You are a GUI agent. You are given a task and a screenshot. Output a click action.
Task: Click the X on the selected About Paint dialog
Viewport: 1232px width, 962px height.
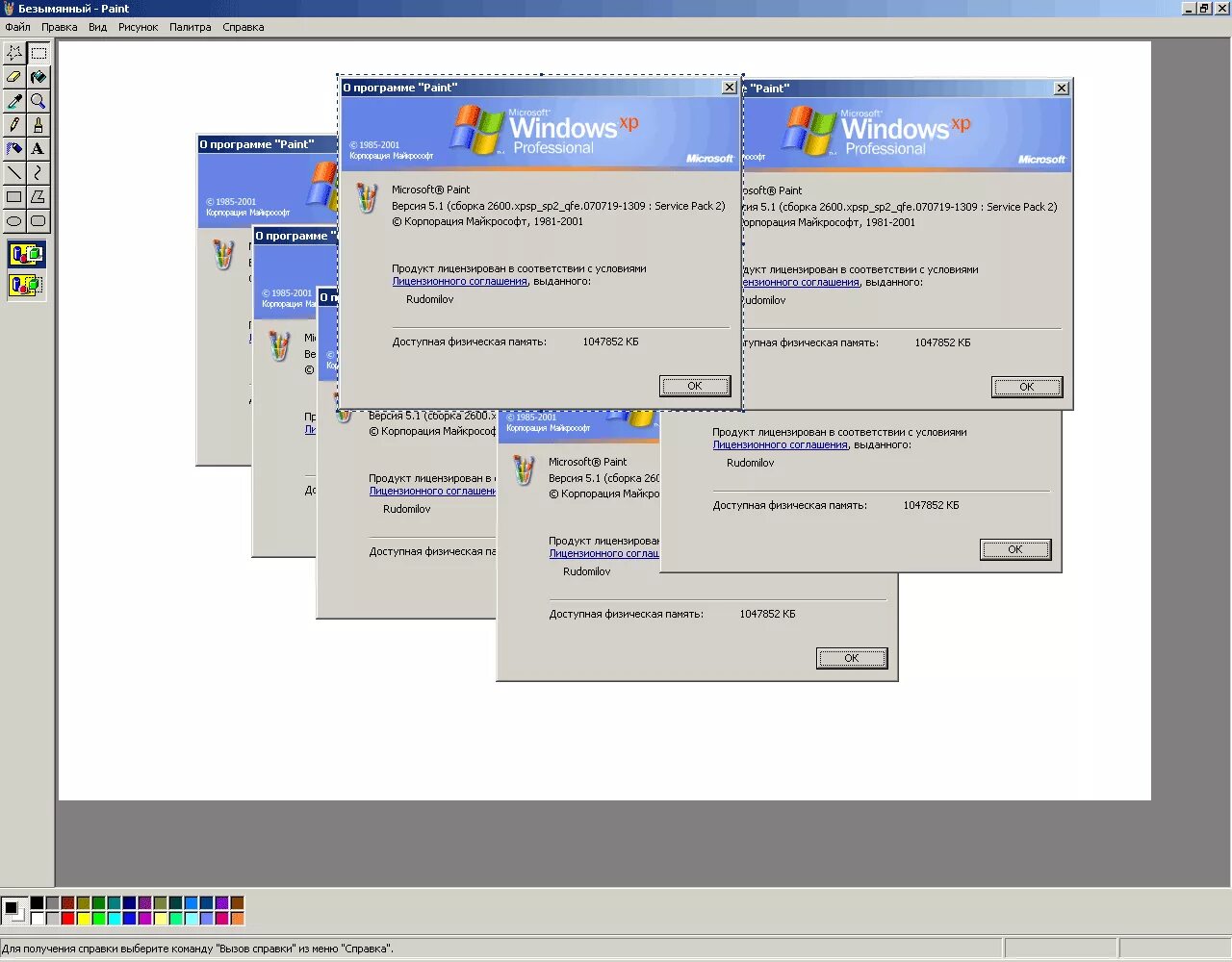tap(730, 88)
